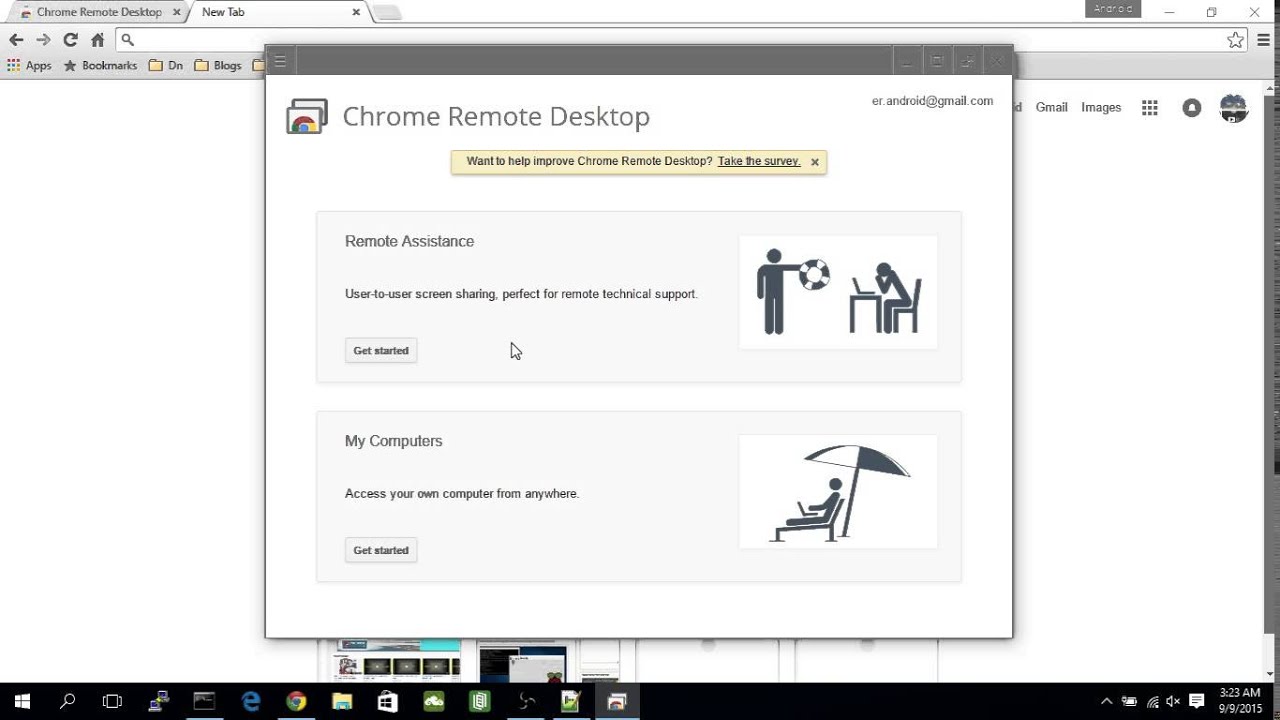1280x720 pixels.
Task: Open Windows taskbar search
Action: 68,702
